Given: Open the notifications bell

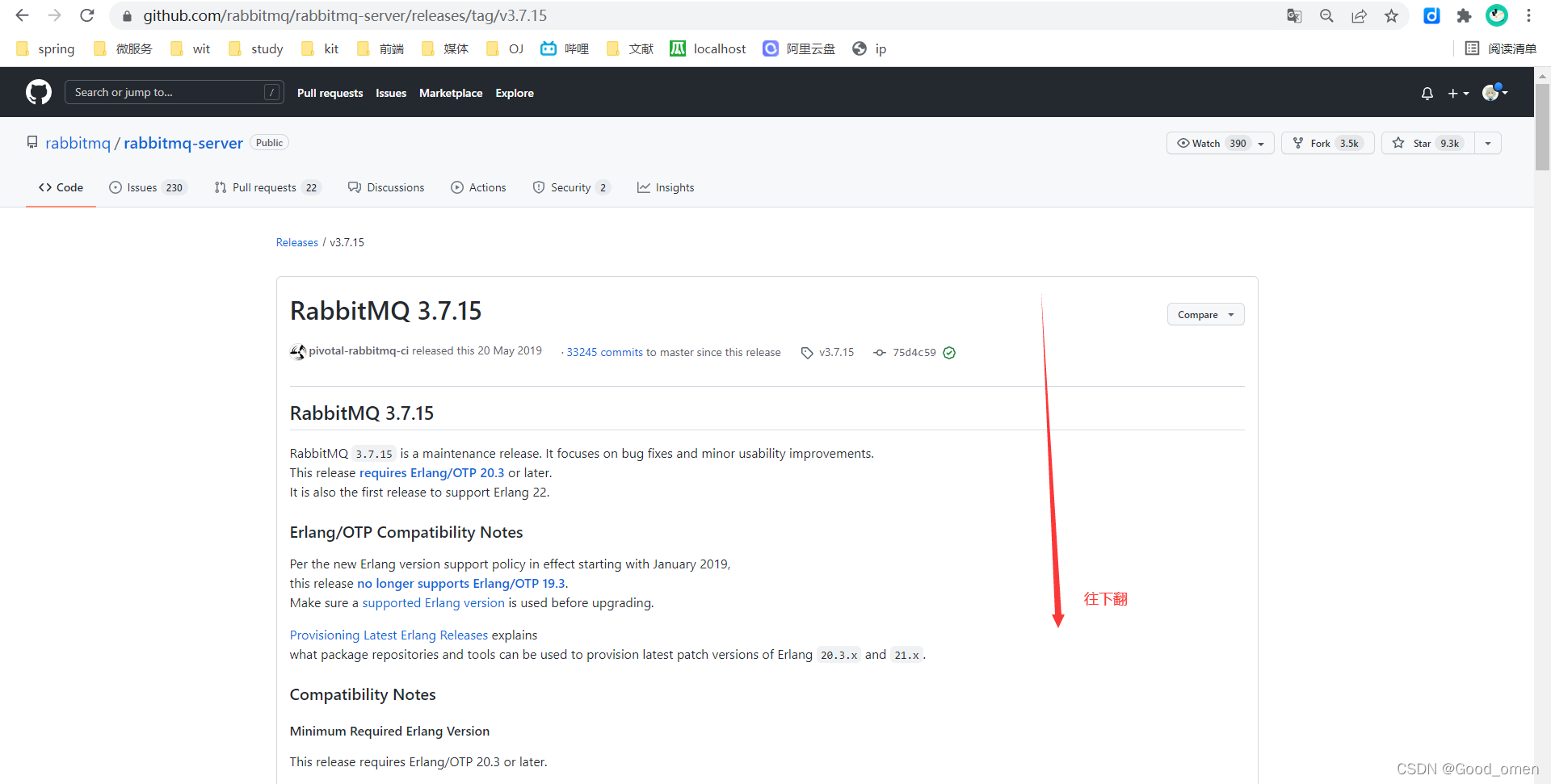Looking at the screenshot, I should click(1427, 94).
